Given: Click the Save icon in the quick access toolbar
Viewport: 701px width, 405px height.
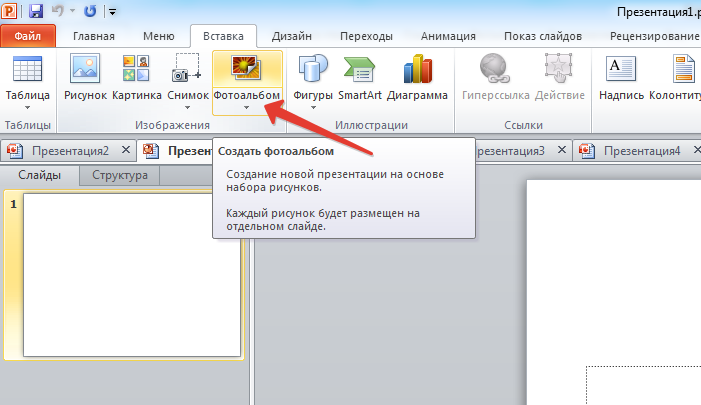Looking at the screenshot, I should pos(36,11).
